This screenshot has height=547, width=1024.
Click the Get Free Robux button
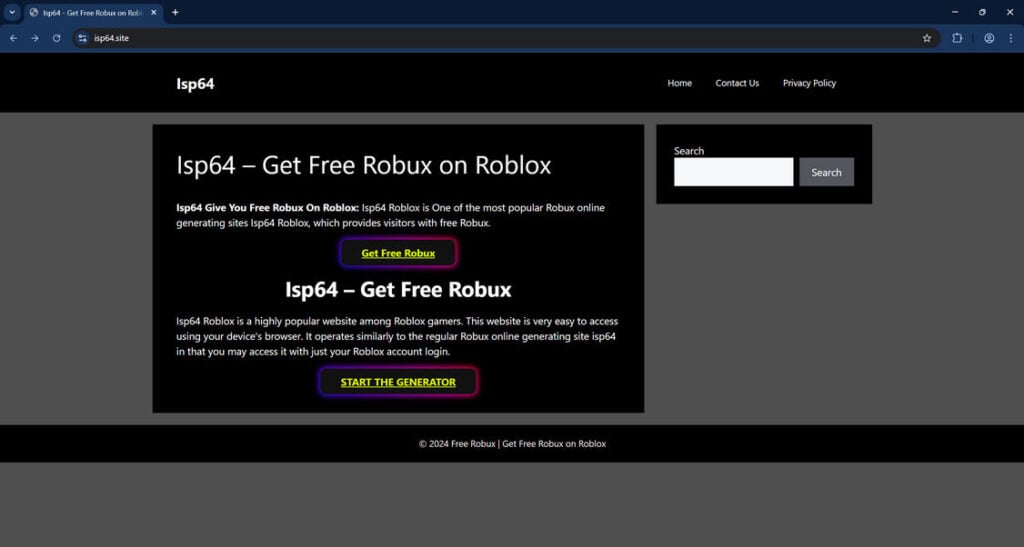(x=398, y=253)
